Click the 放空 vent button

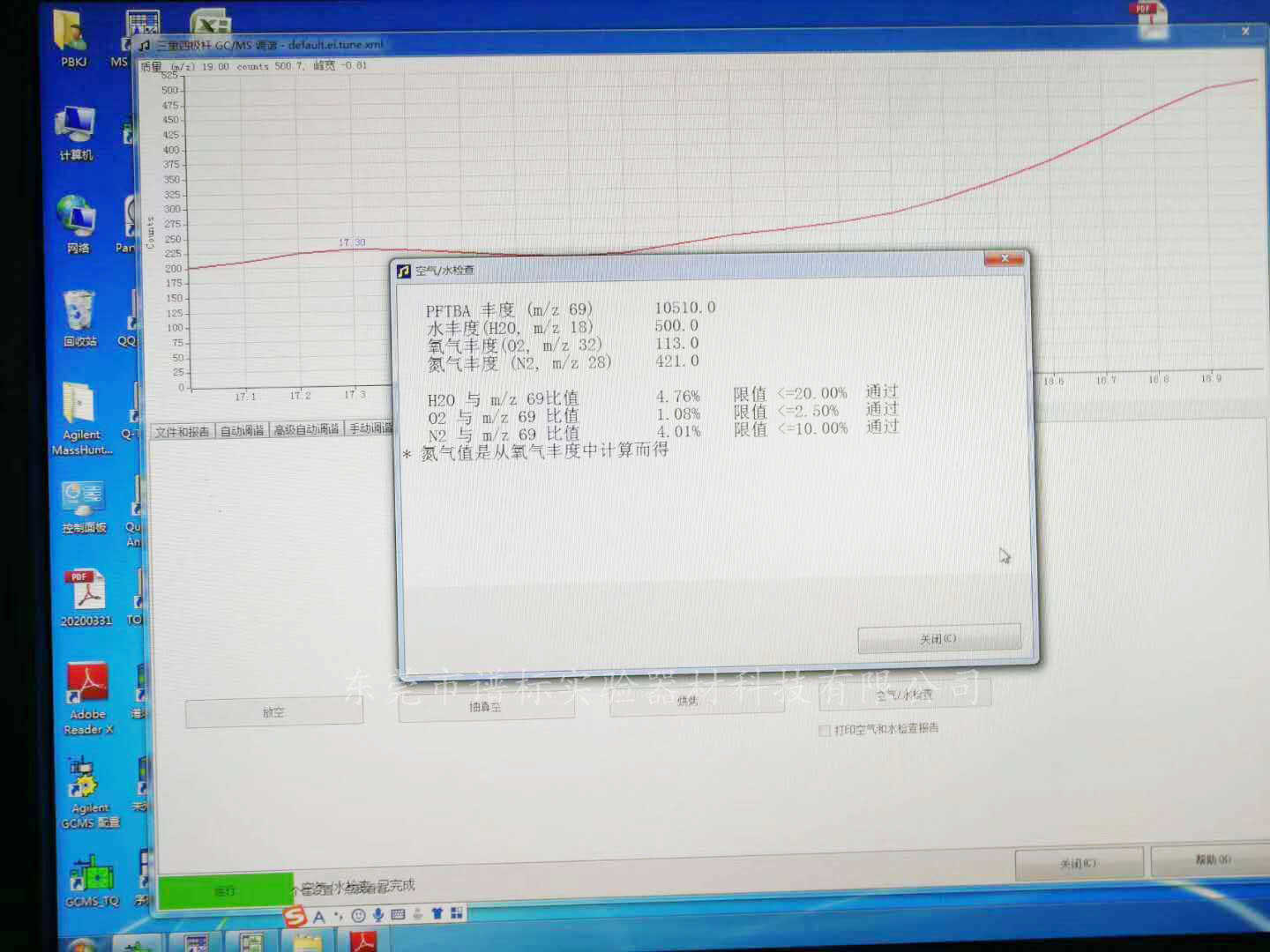point(273,712)
